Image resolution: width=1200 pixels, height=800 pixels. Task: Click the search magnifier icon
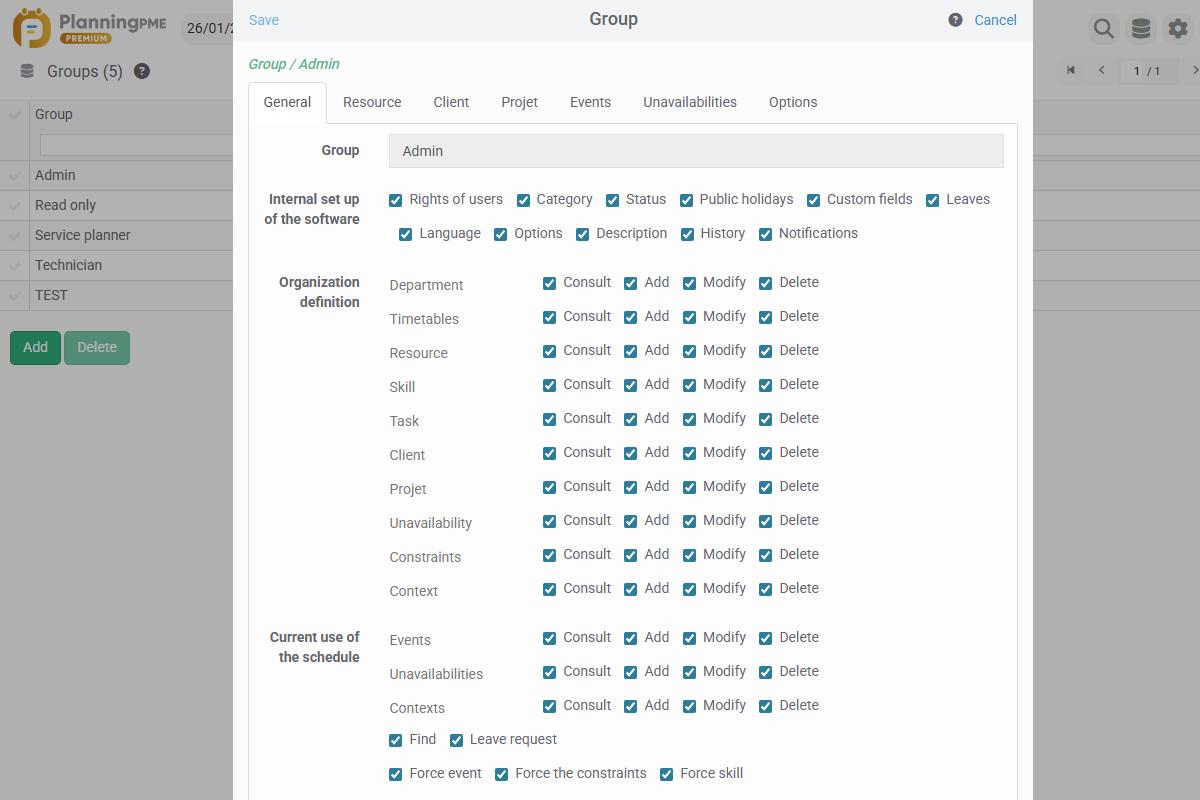[x=1104, y=29]
